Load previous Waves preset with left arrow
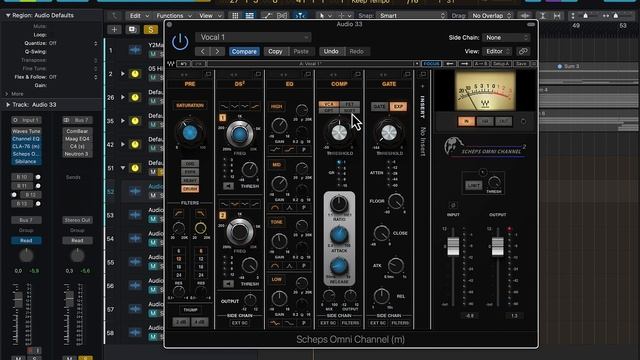The height and width of the screenshot is (360, 640). [x=449, y=64]
